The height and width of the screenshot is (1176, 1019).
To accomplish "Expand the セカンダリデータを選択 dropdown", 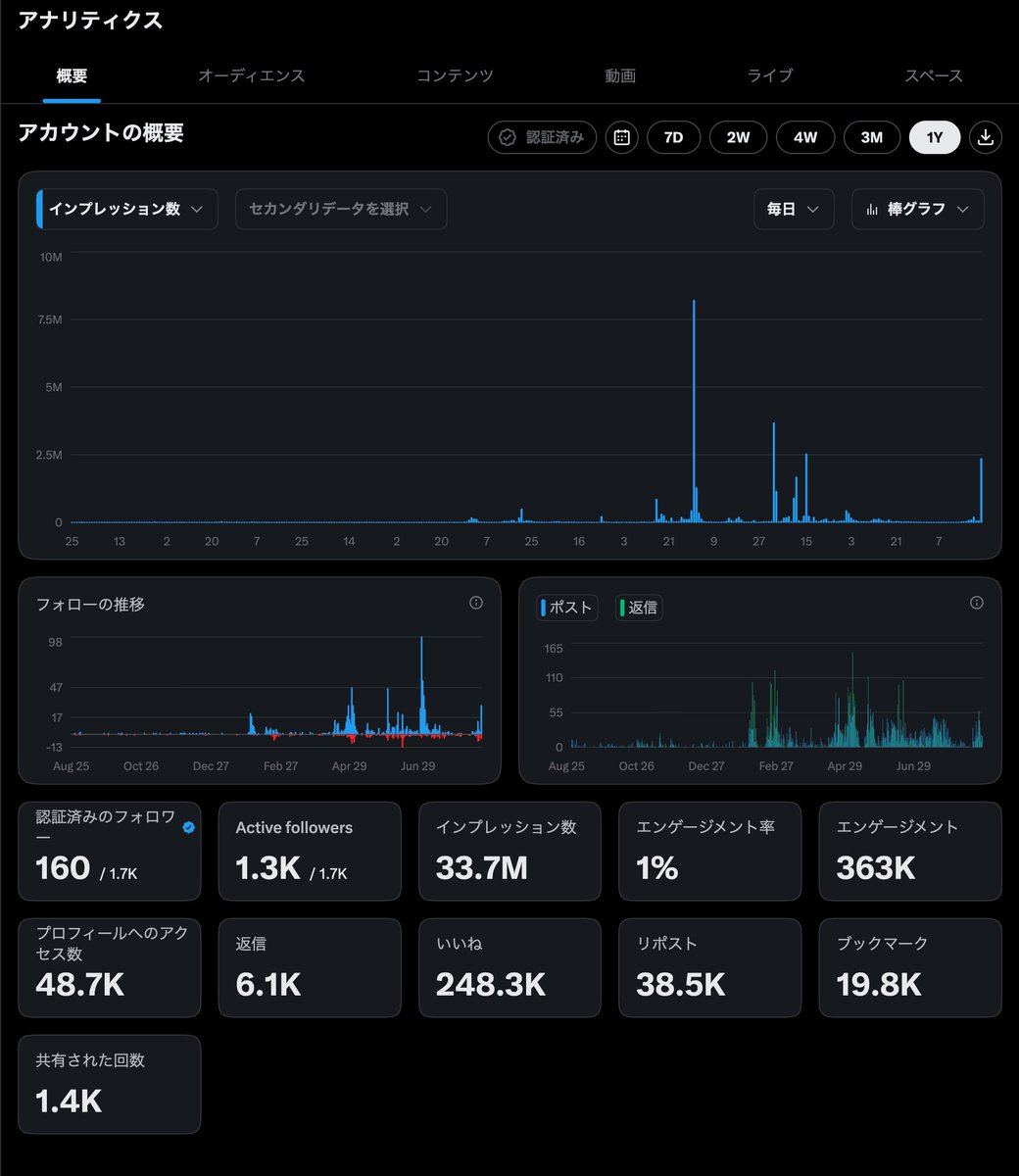I will [x=341, y=210].
